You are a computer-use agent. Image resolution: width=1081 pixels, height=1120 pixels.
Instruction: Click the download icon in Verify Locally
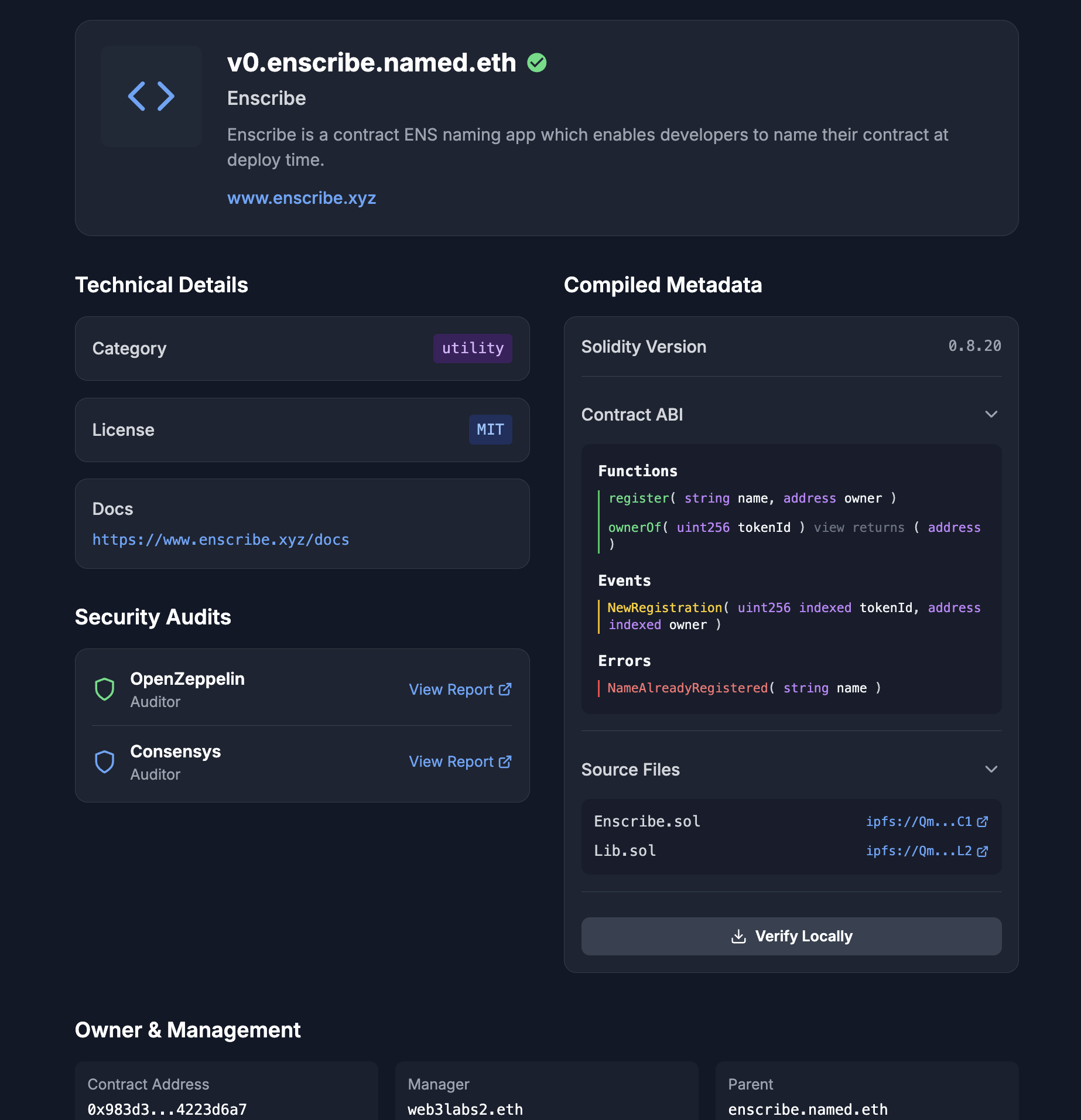[738, 936]
